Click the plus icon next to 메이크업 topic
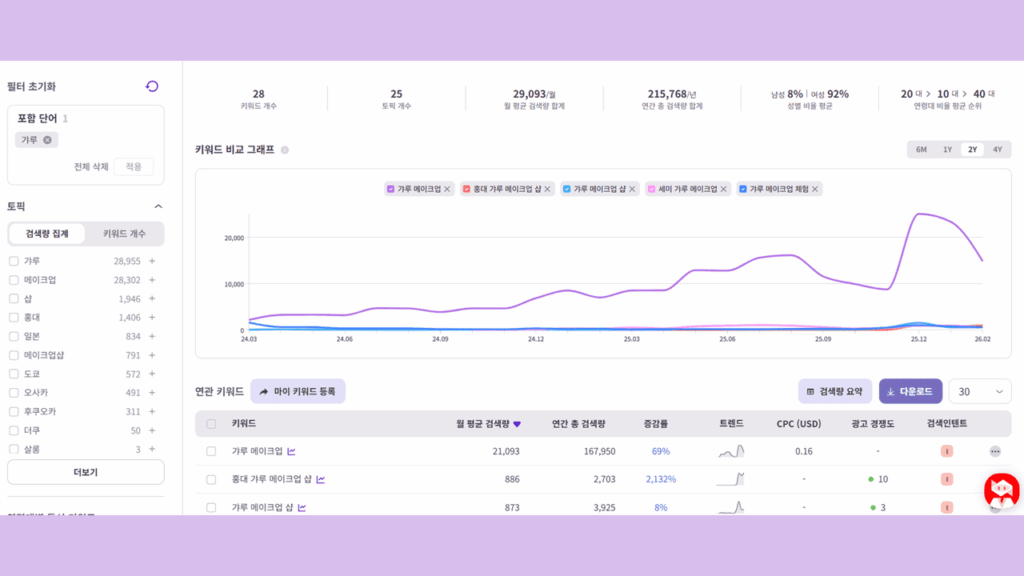1024x576 pixels. point(152,280)
